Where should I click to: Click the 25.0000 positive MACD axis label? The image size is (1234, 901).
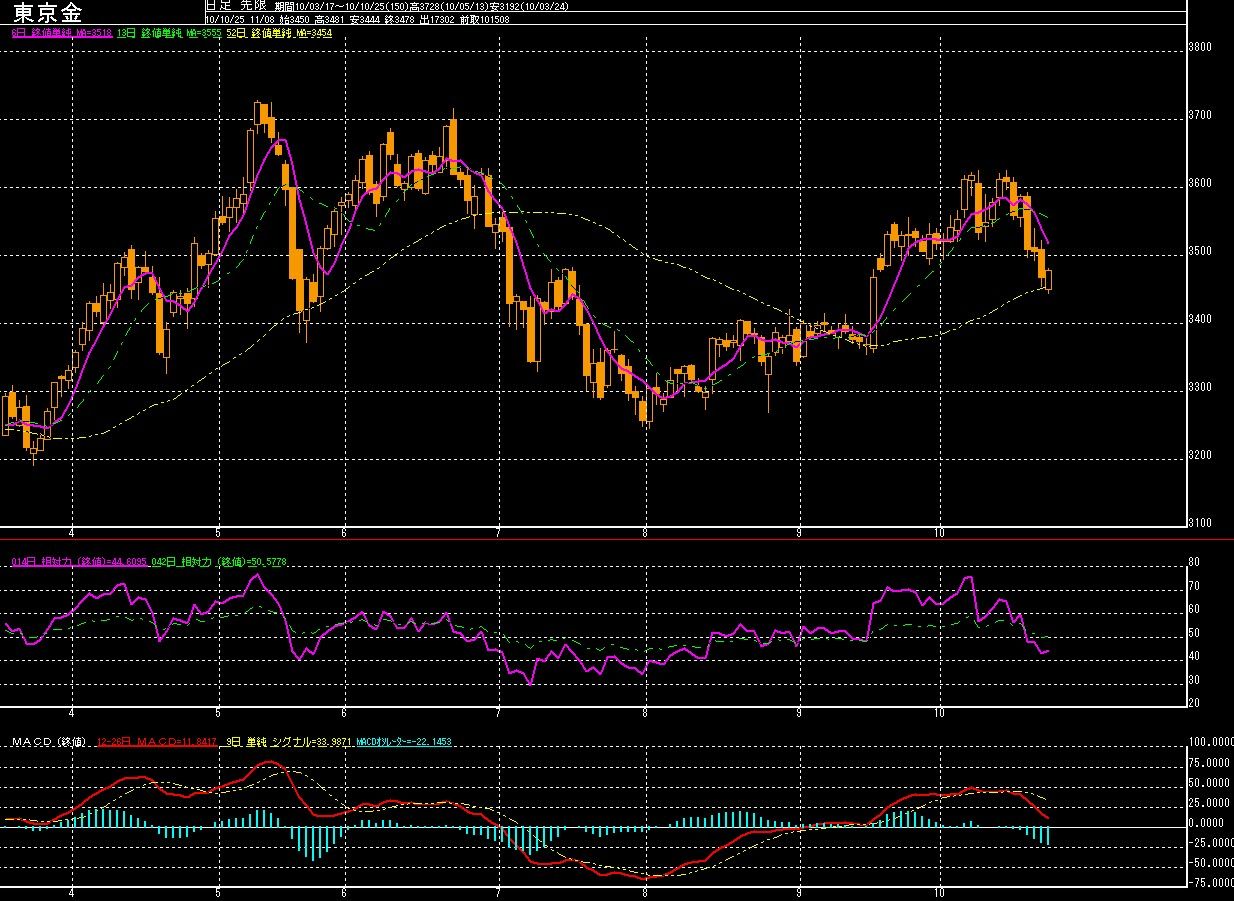click(1211, 803)
